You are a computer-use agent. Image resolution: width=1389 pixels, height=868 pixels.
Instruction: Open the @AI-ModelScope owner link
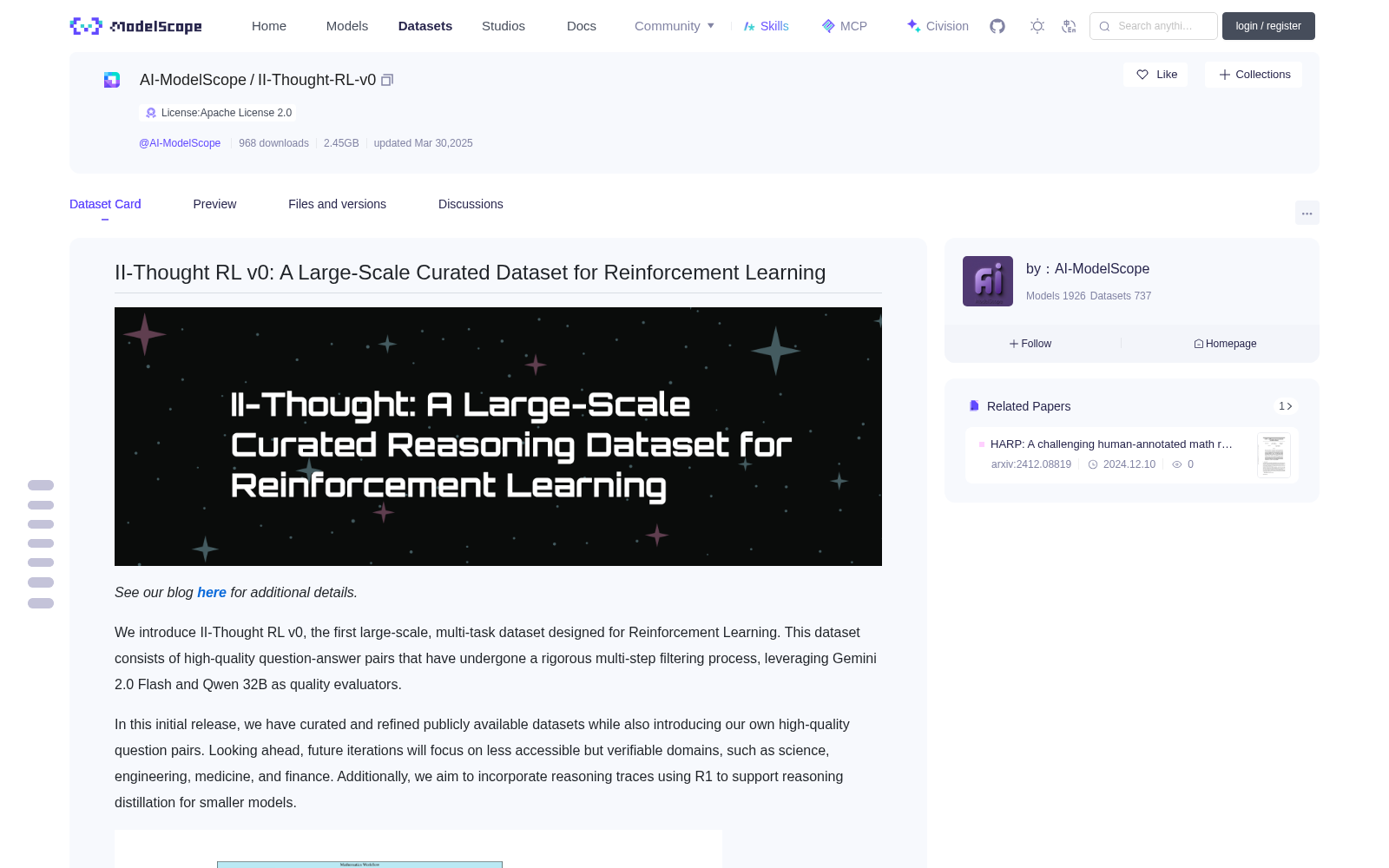[x=180, y=143]
